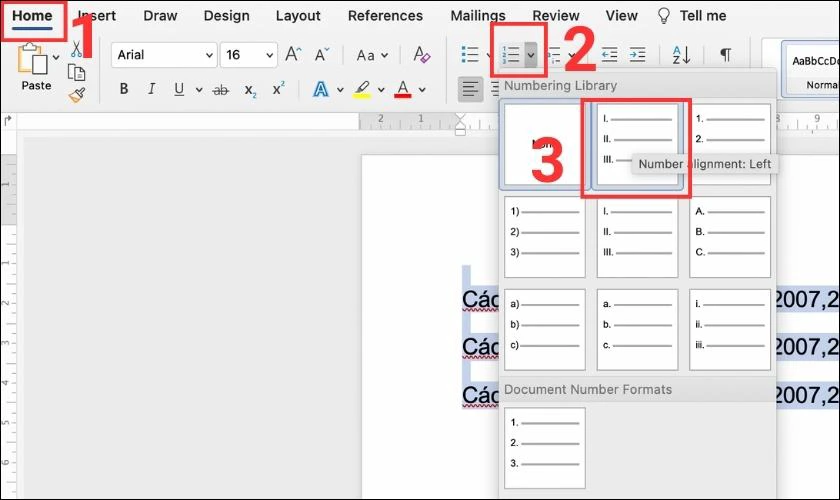Apply the yellow text highlight color
This screenshot has height=500, width=840.
click(x=362, y=89)
